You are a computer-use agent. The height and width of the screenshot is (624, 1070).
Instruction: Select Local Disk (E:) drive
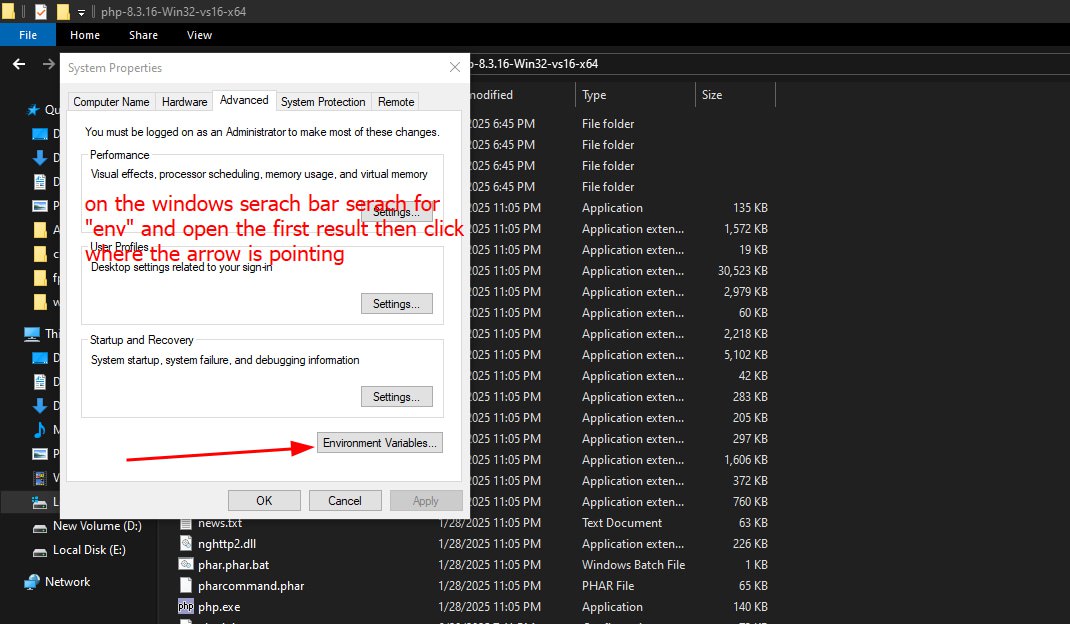click(89, 550)
